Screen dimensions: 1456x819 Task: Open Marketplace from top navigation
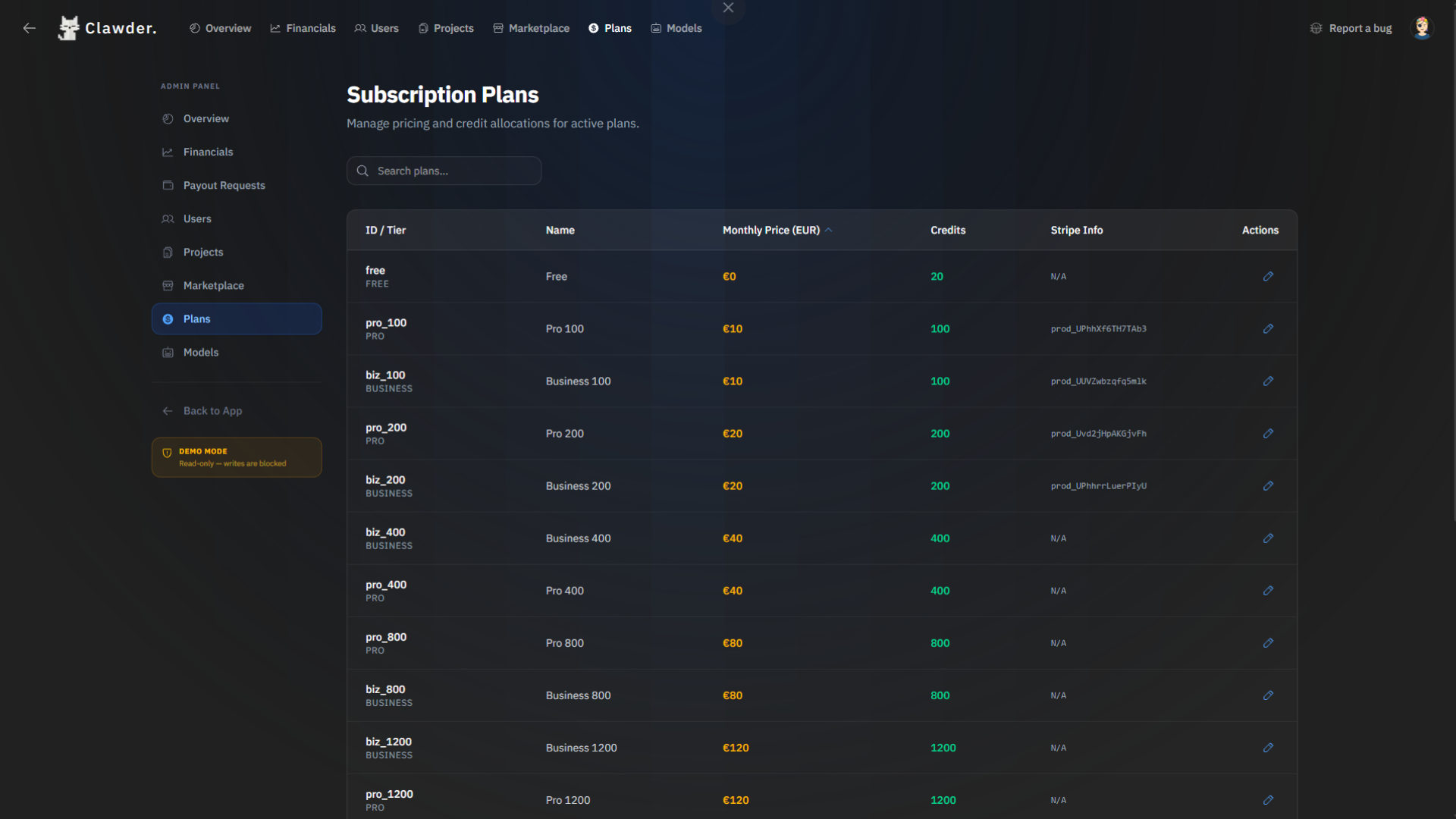coord(531,28)
